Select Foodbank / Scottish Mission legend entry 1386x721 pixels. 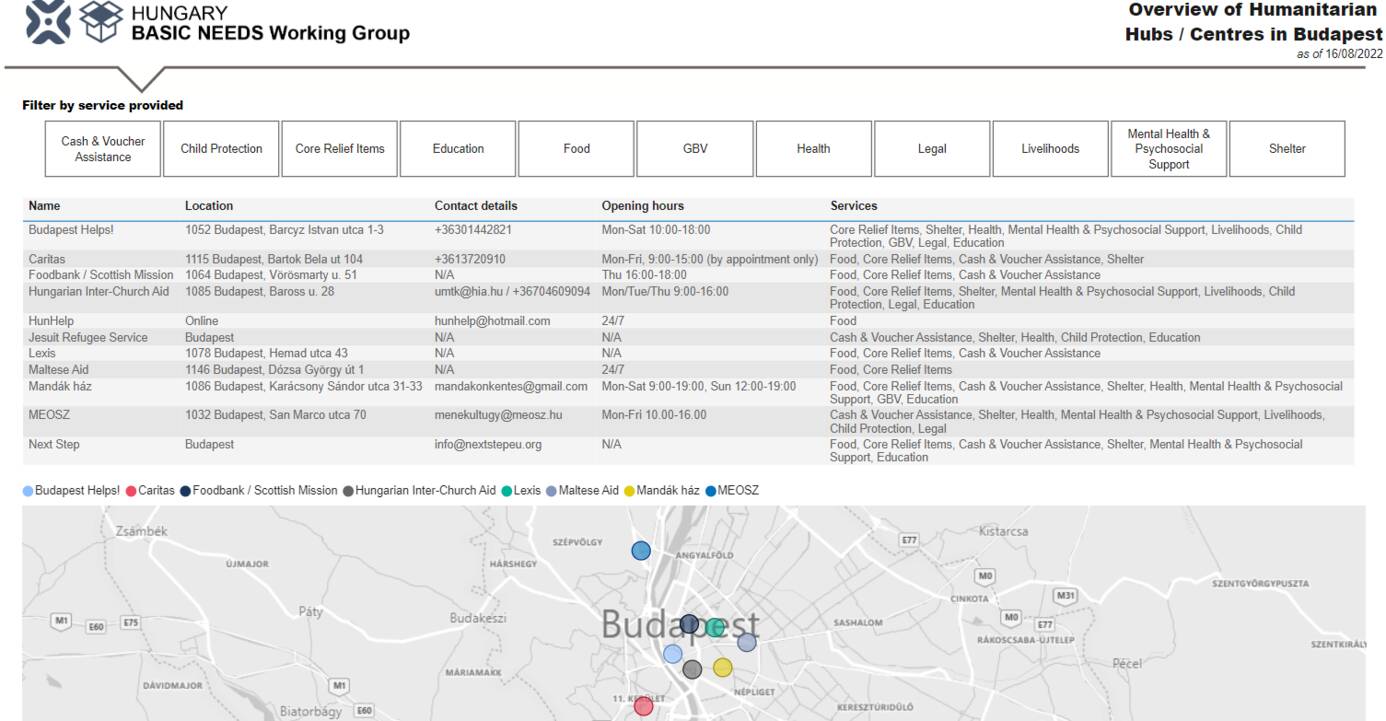pyautogui.click(x=259, y=490)
